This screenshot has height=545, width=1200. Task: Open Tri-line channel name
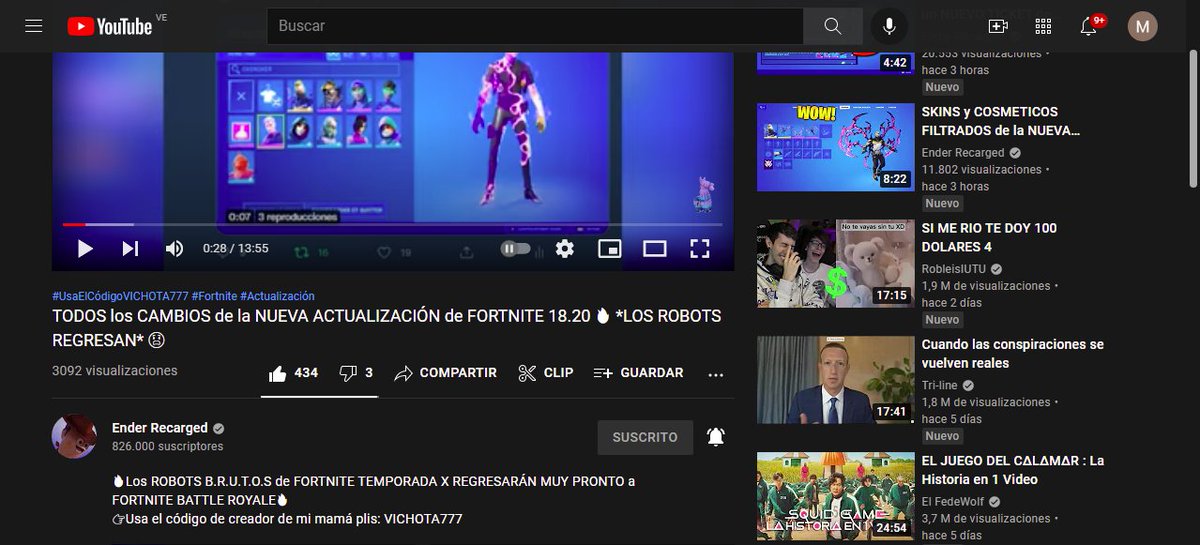pos(939,385)
